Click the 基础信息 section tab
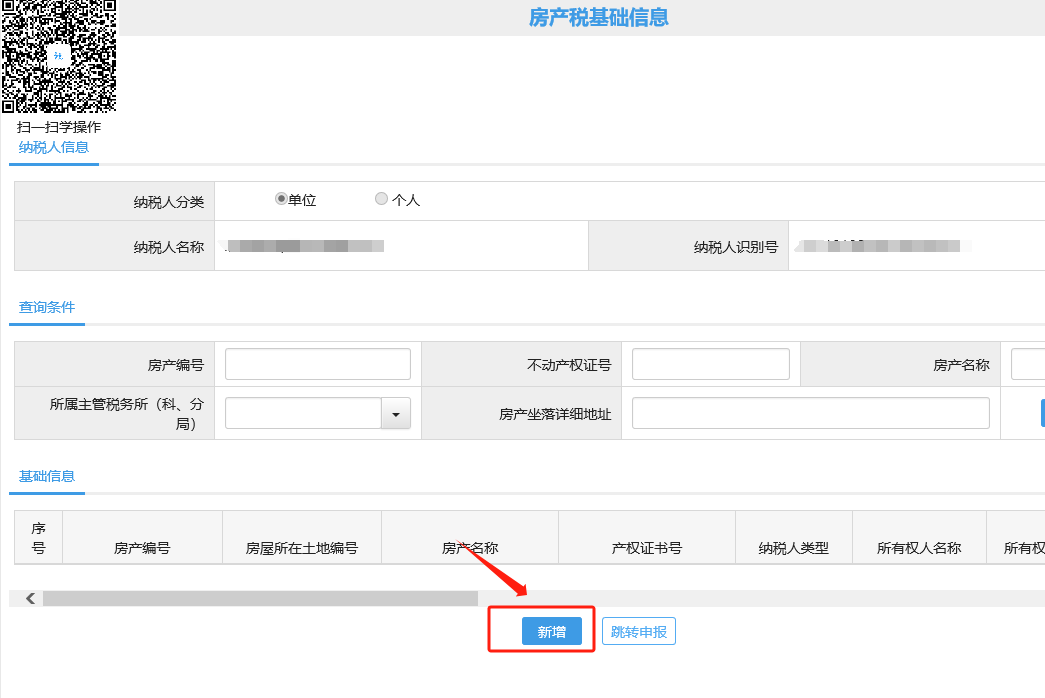1045x698 pixels. point(47,476)
